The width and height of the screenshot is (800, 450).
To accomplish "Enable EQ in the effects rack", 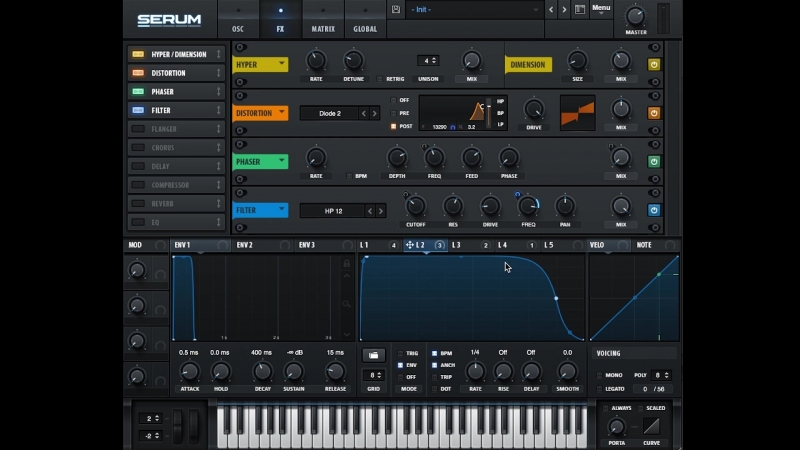I will point(138,222).
